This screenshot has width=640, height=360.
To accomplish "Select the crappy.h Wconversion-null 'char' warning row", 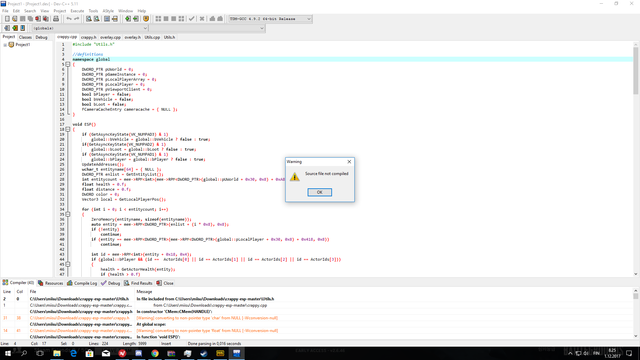I will pos(318,318).
